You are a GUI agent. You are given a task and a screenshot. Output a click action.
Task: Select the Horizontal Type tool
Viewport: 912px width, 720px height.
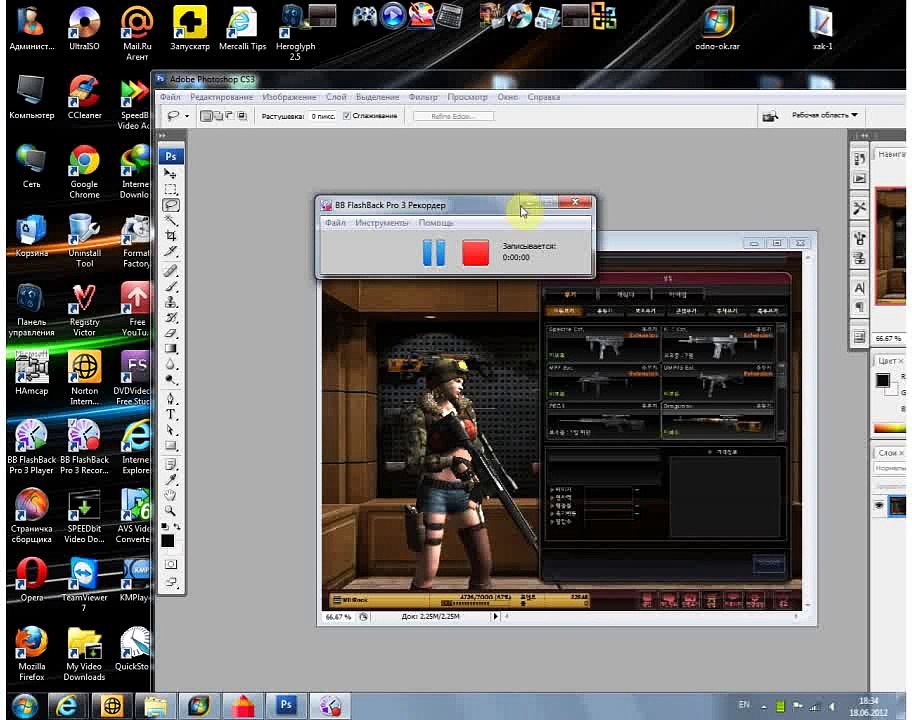pos(171,414)
